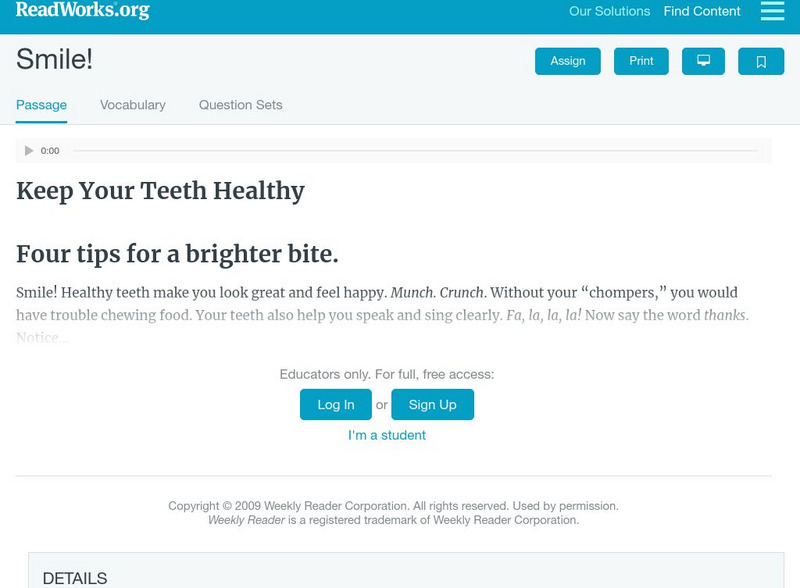The image size is (800, 588).
Task: Bookmark this passage with the bookmark icon
Action: click(x=761, y=61)
